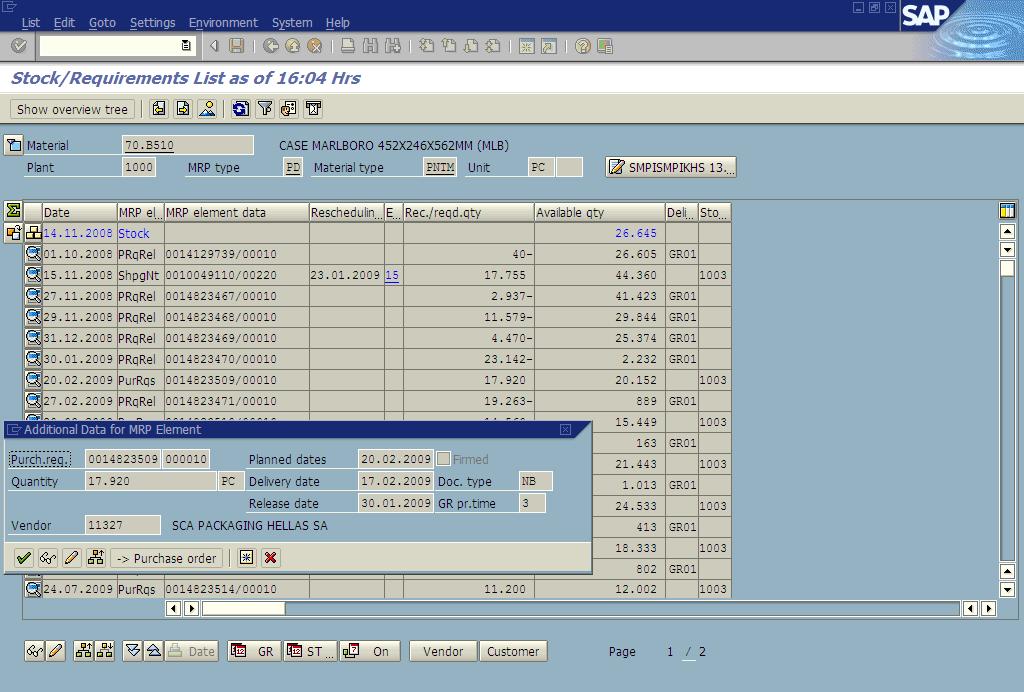Toggle the Firmed checkbox

pyautogui.click(x=443, y=459)
